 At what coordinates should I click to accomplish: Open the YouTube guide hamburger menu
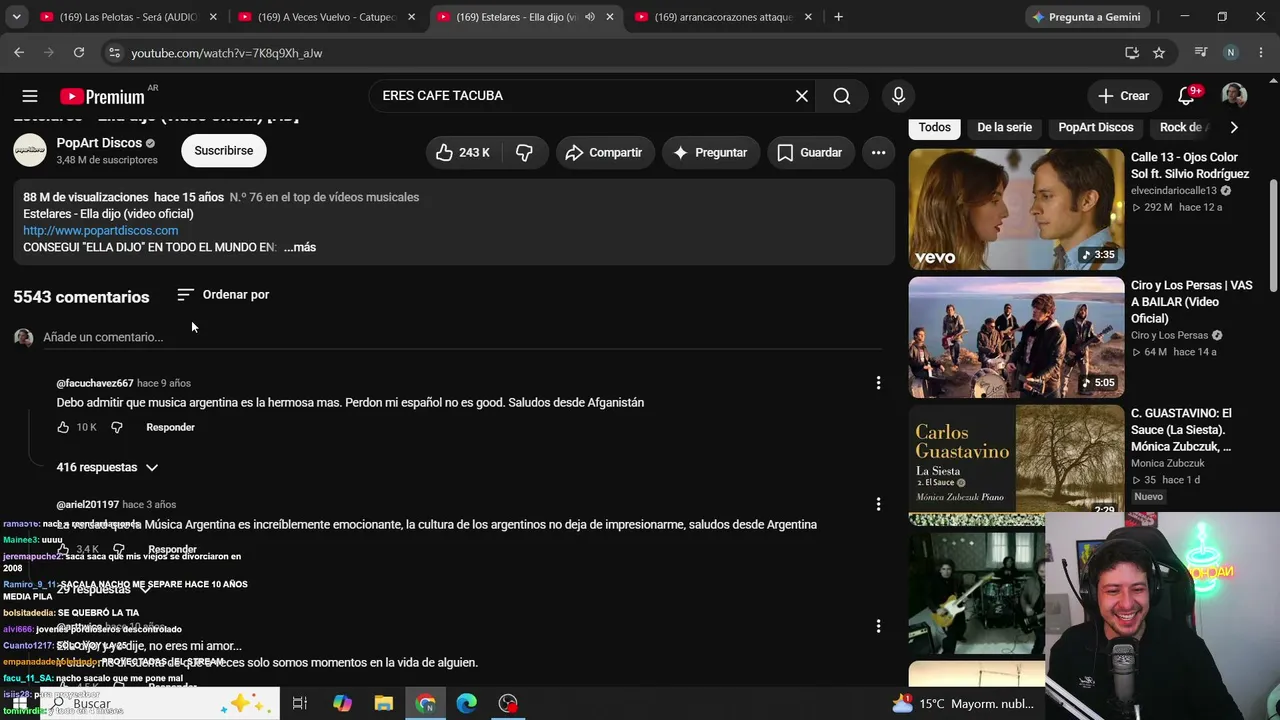(x=30, y=96)
